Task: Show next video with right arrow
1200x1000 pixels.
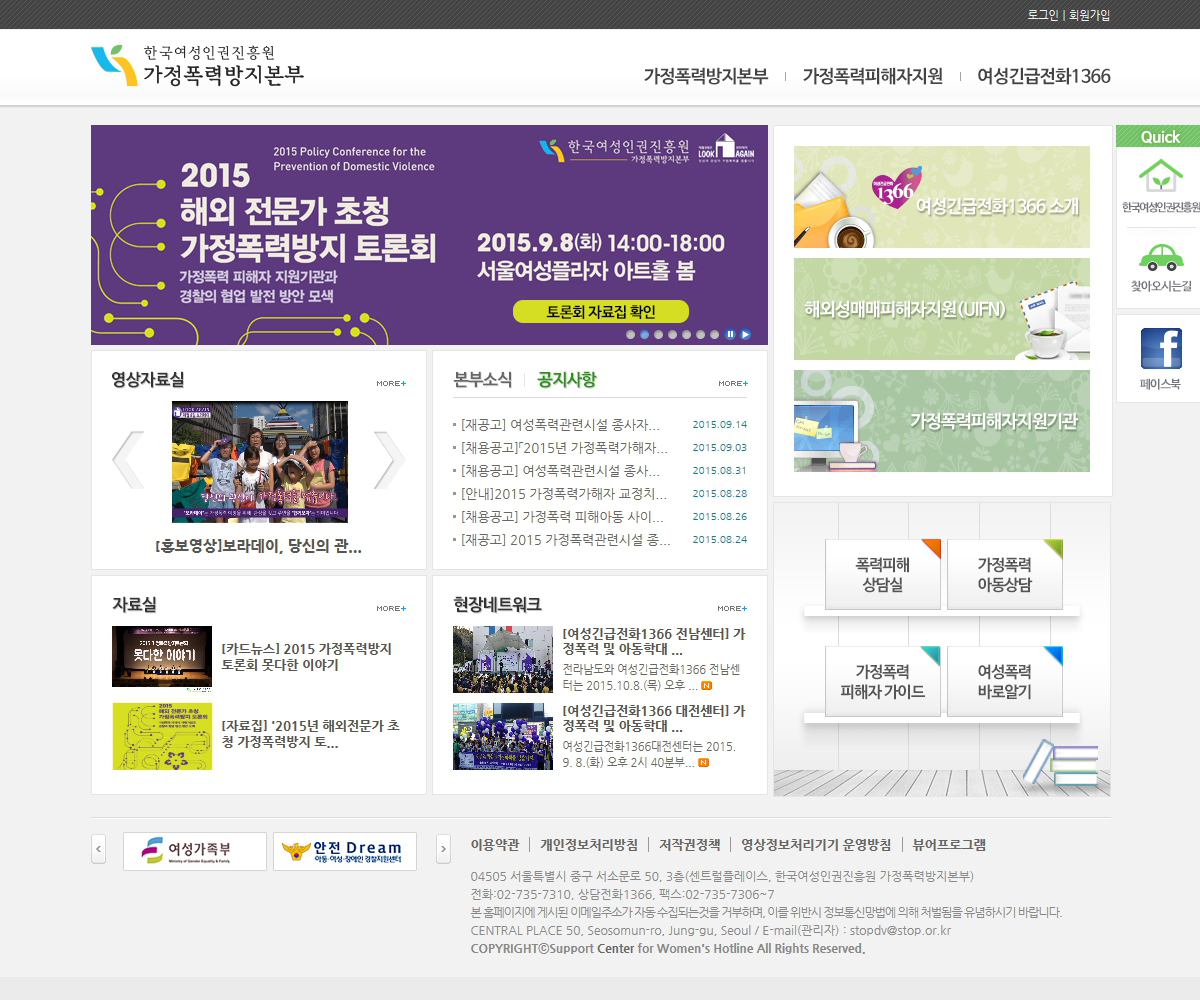Action: click(389, 460)
